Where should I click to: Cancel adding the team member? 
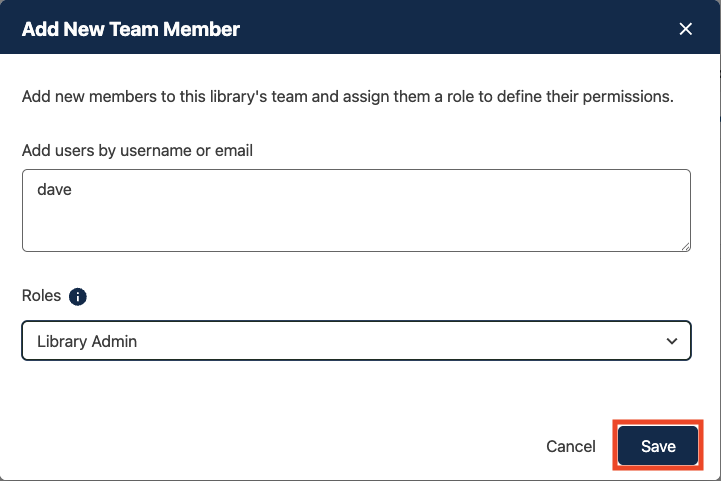tap(571, 446)
